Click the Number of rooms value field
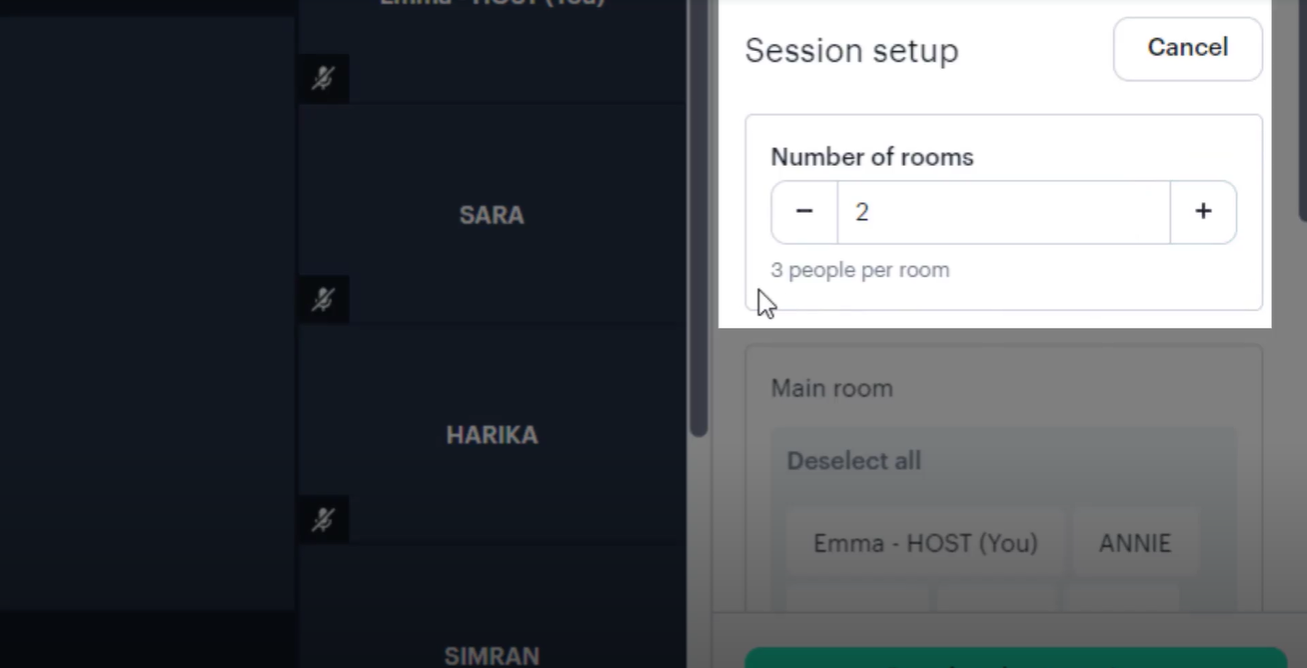Screen dimensions: 1307x668 (1003, 212)
